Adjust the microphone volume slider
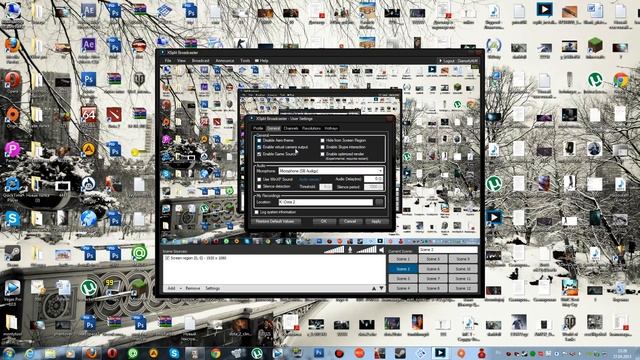 [x=334, y=249]
